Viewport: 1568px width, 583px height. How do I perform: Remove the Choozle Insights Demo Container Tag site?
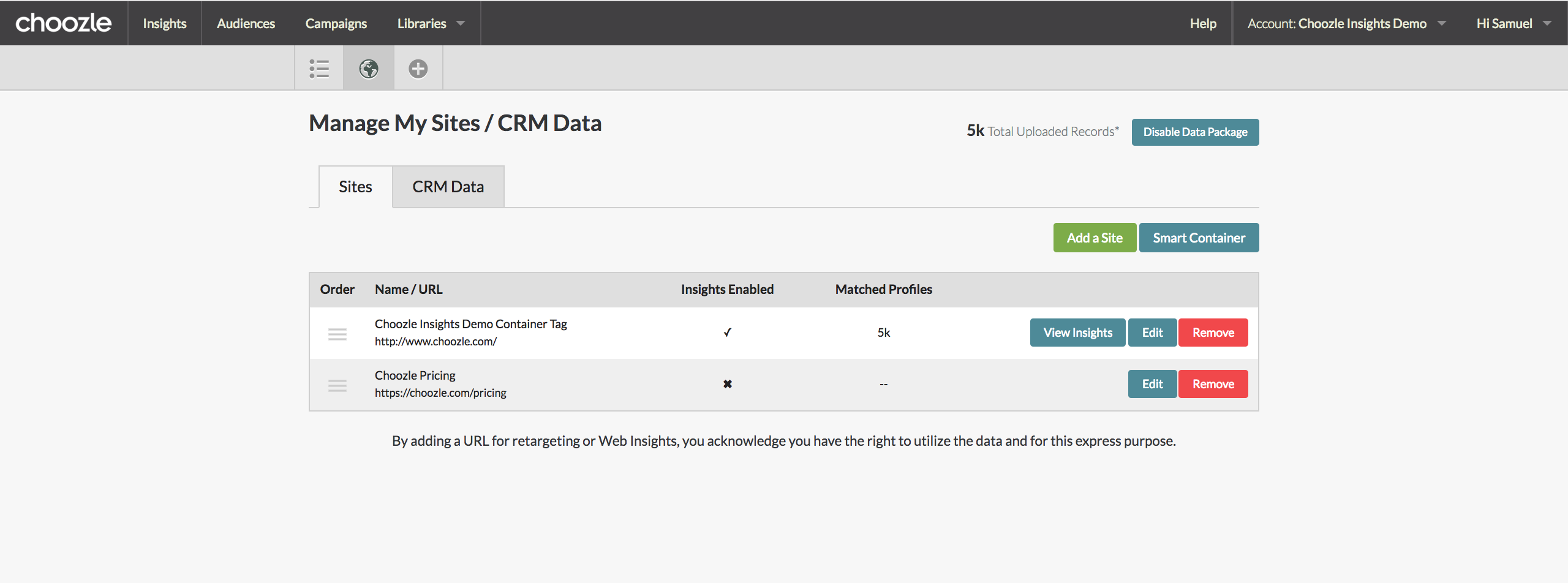(x=1213, y=333)
